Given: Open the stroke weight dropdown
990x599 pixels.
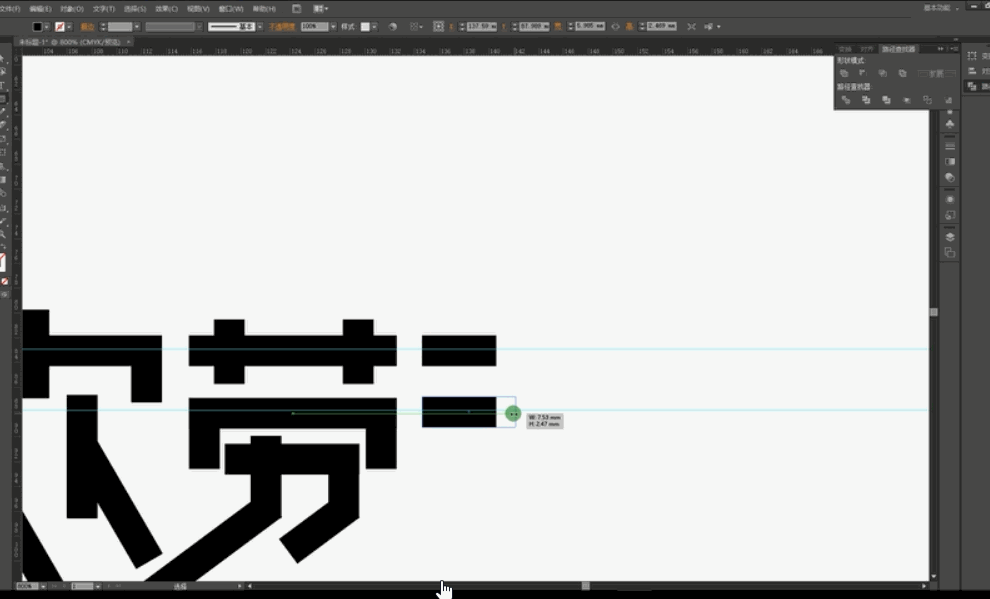Looking at the screenshot, I should [136, 27].
